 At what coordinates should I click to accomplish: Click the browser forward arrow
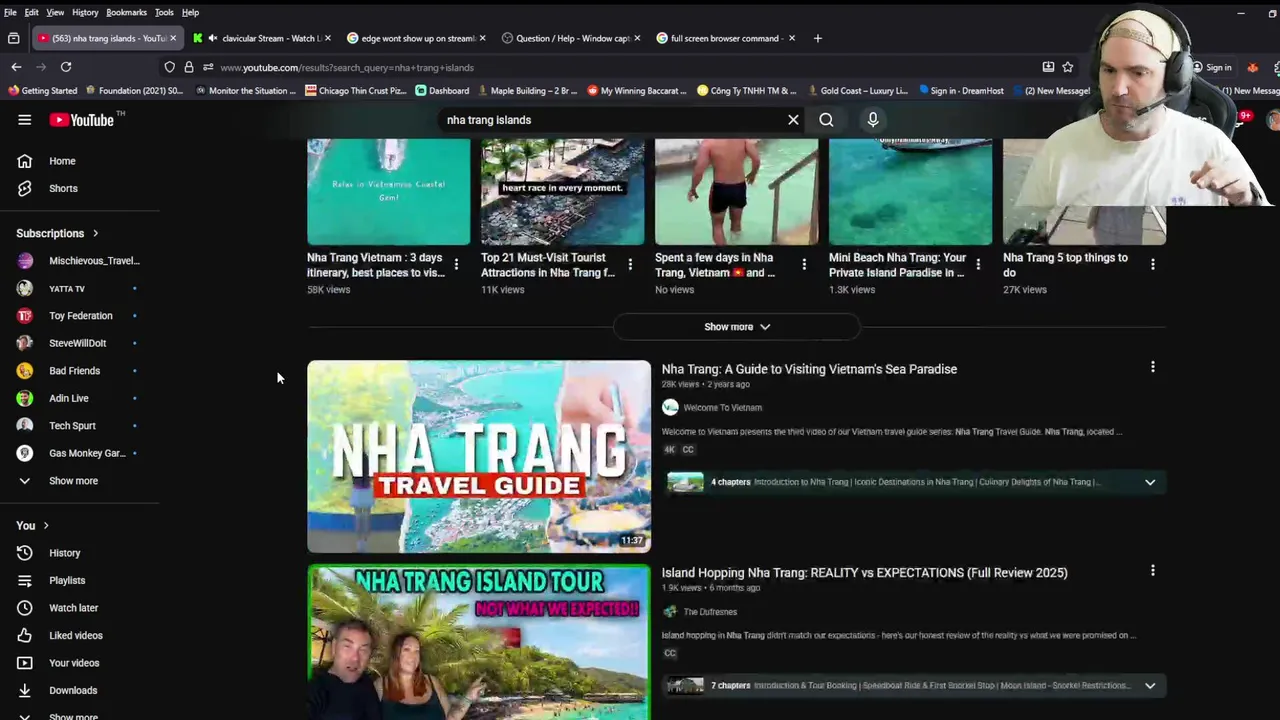click(x=41, y=67)
